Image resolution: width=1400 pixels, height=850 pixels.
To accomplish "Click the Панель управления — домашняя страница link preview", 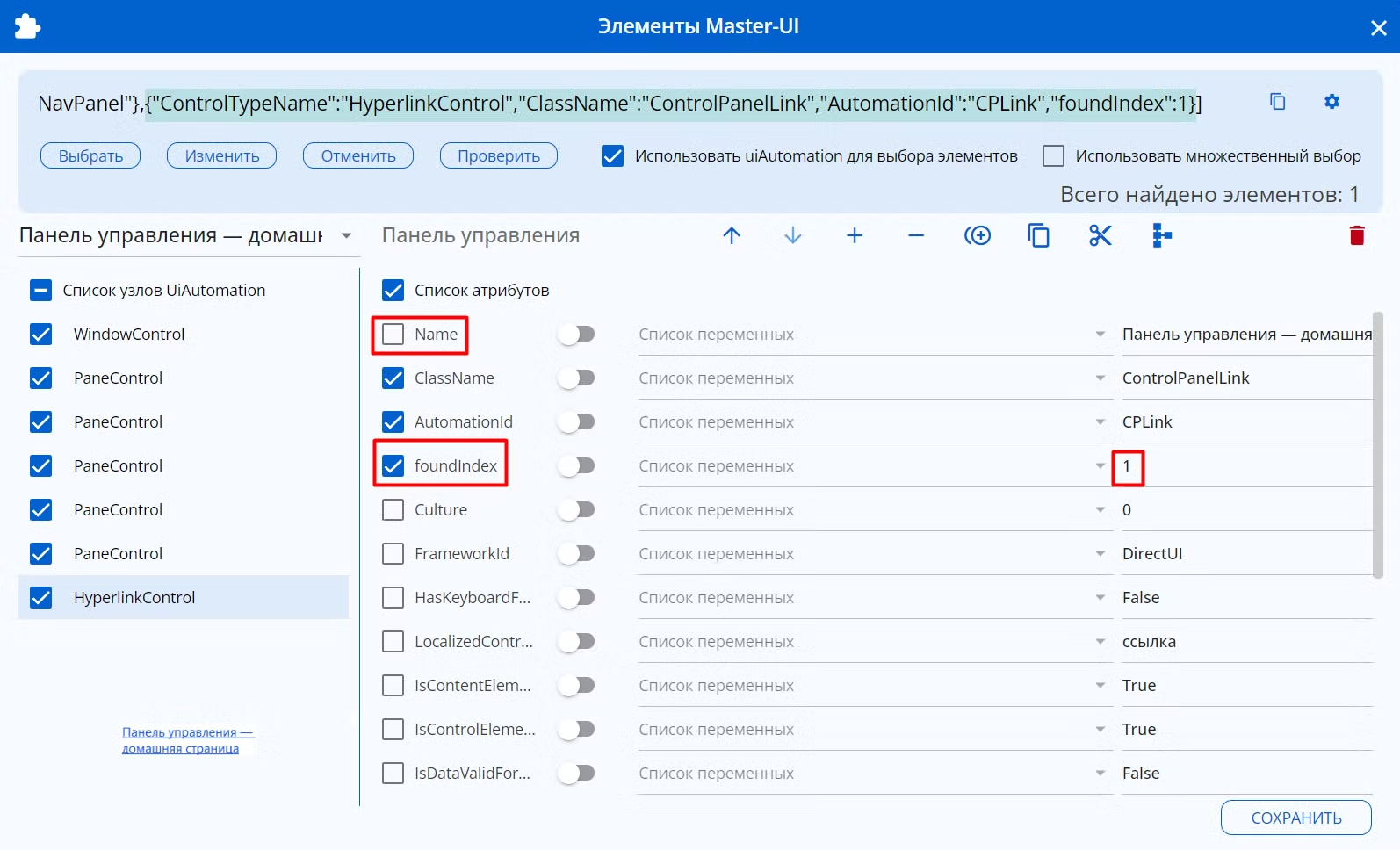I will (187, 740).
